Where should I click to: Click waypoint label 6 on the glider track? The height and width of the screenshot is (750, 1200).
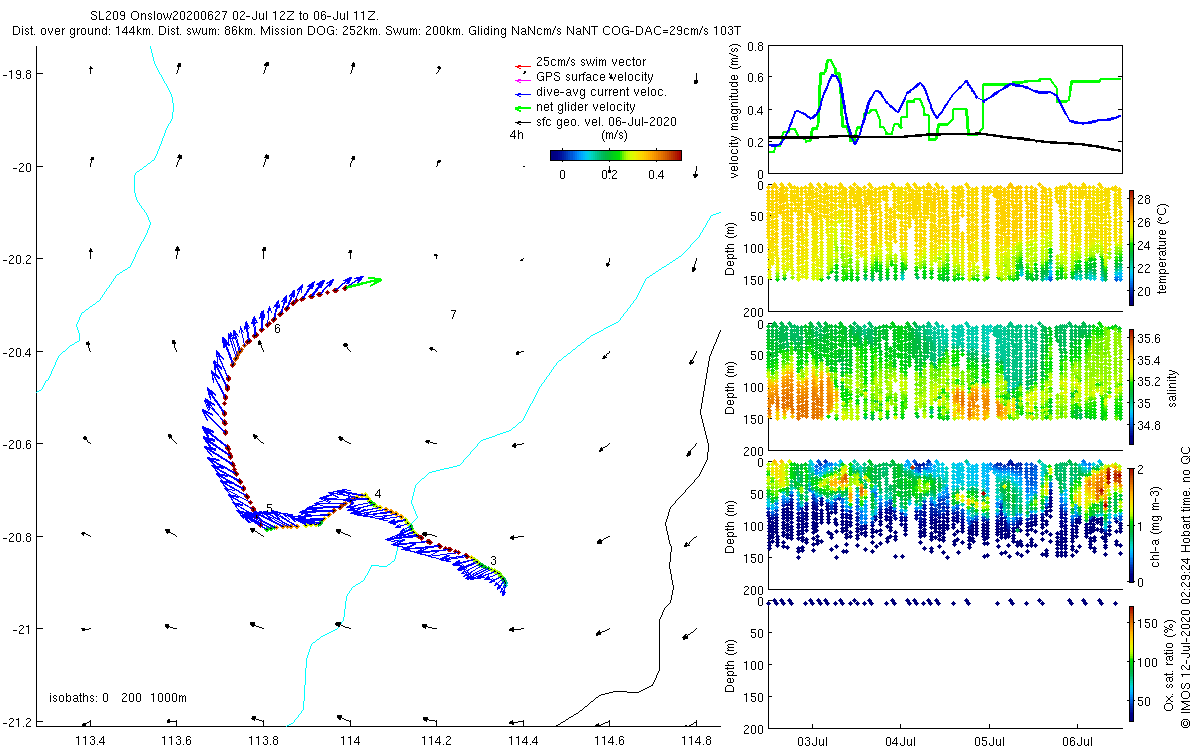(x=277, y=328)
